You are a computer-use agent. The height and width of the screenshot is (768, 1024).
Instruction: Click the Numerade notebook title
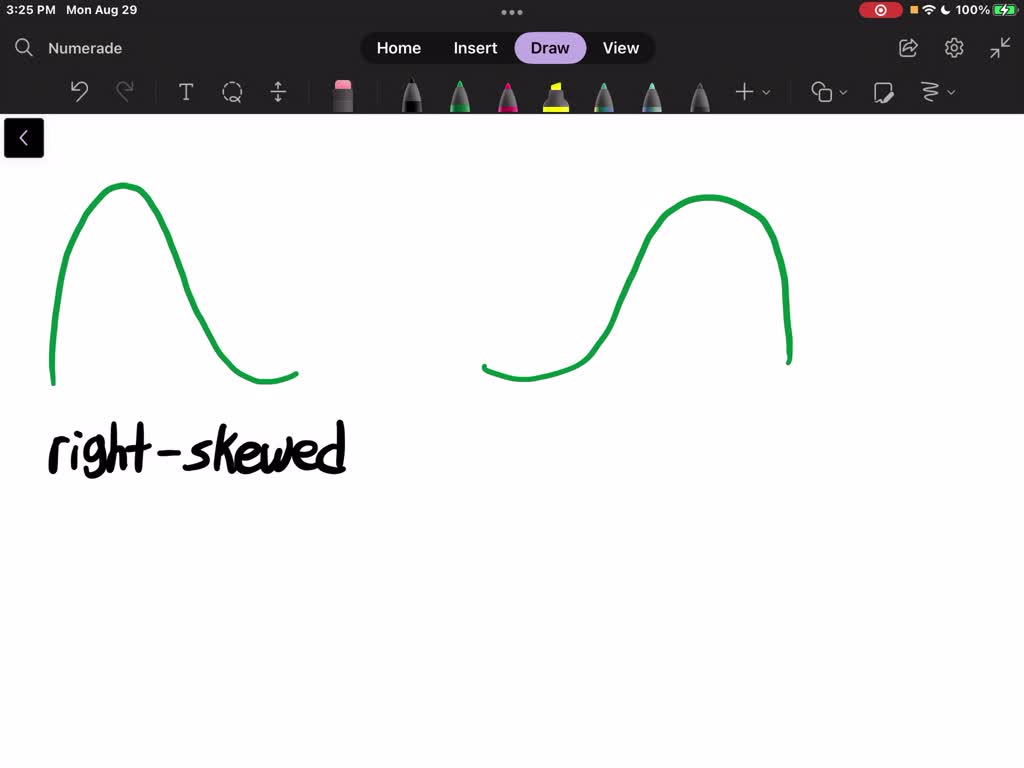point(85,48)
